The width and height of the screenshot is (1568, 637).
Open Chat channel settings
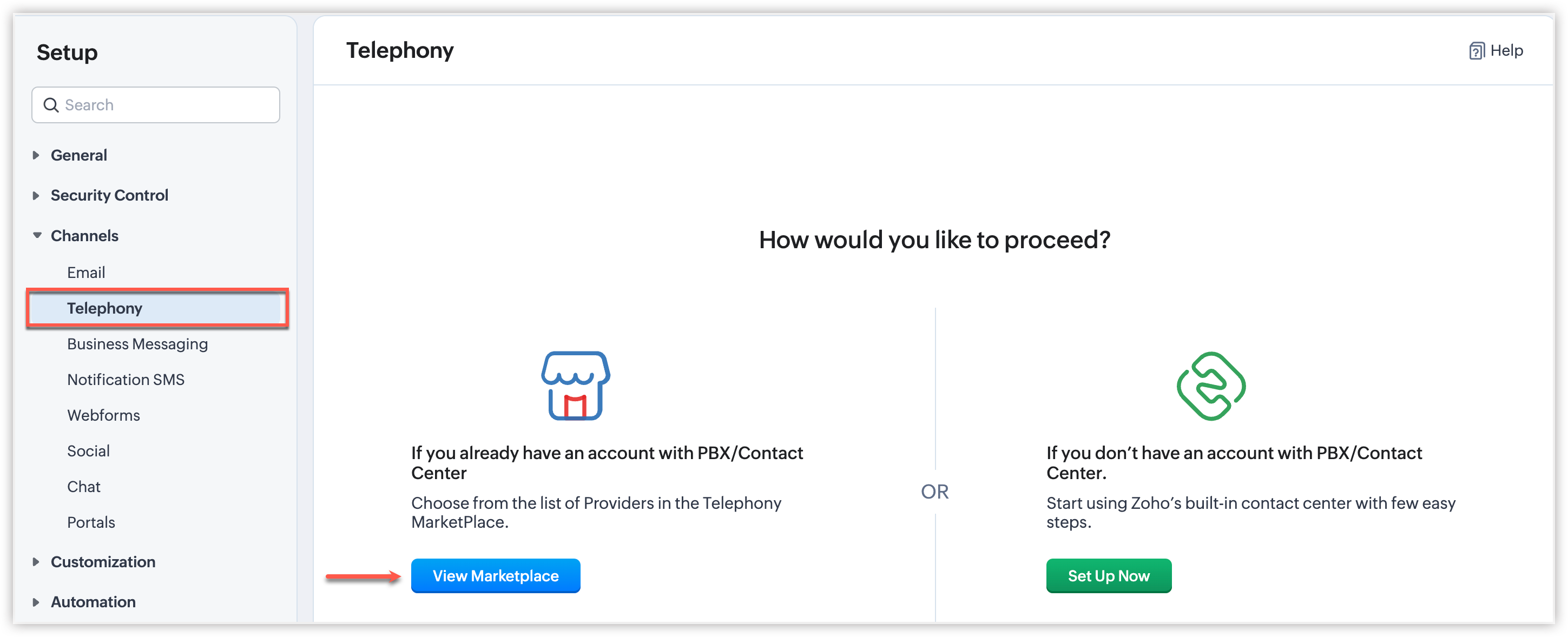click(x=84, y=487)
